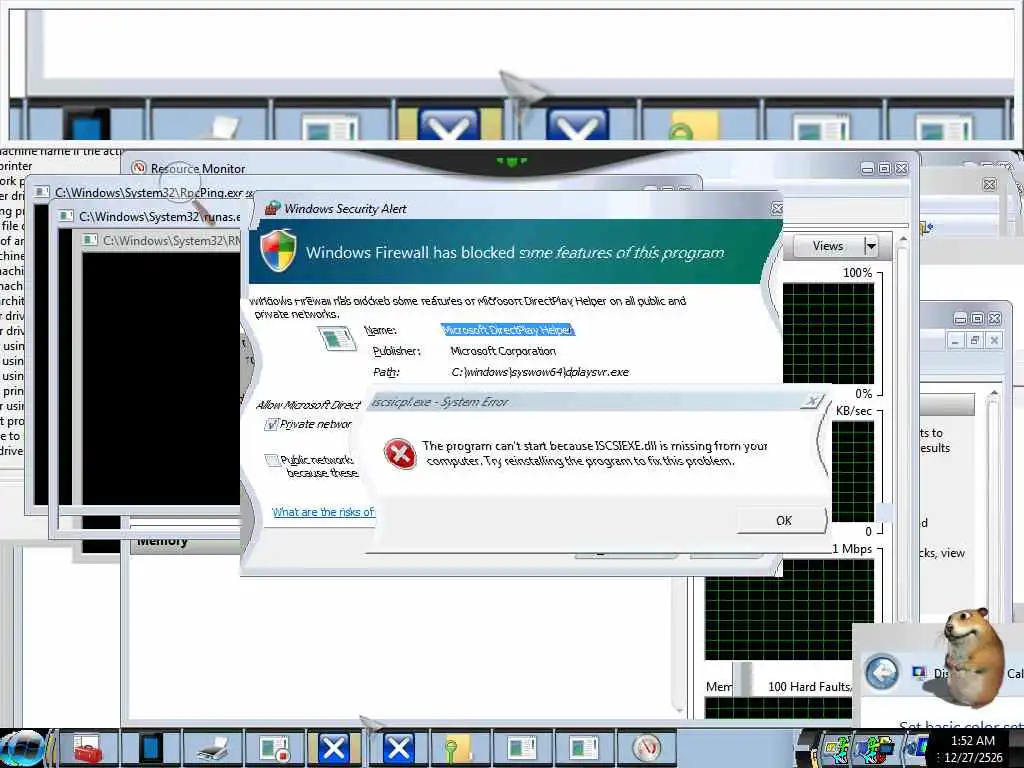Toggle the Private networks checkbox
This screenshot has width=1024, height=768.
(x=271, y=424)
